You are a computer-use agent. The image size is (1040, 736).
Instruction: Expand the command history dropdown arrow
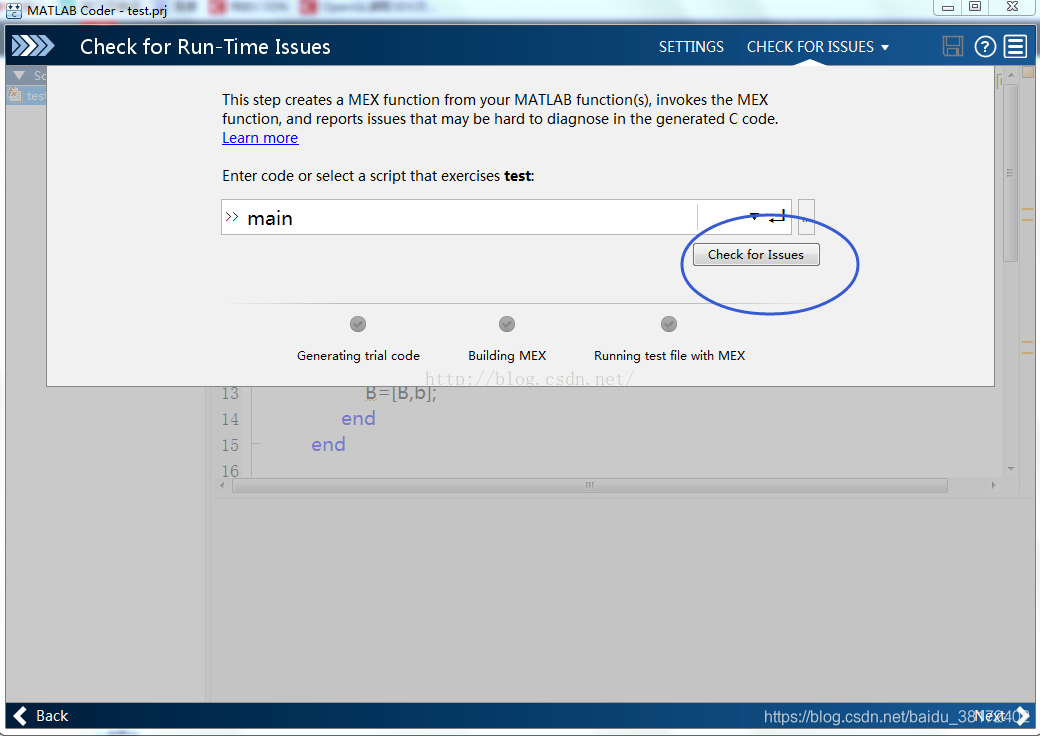pyautogui.click(x=754, y=217)
